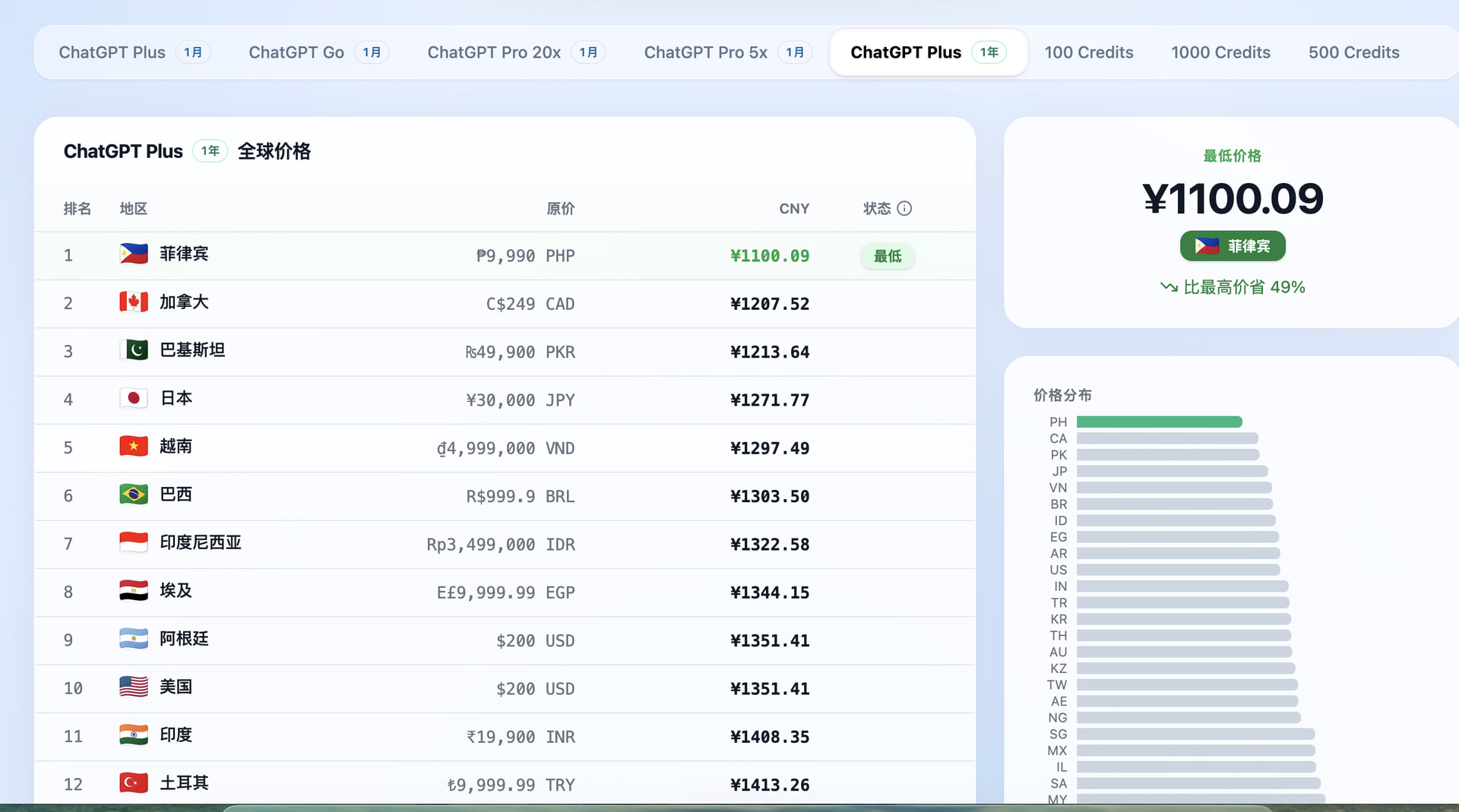
Task: Click the Brazil flag icon
Action: (x=134, y=494)
